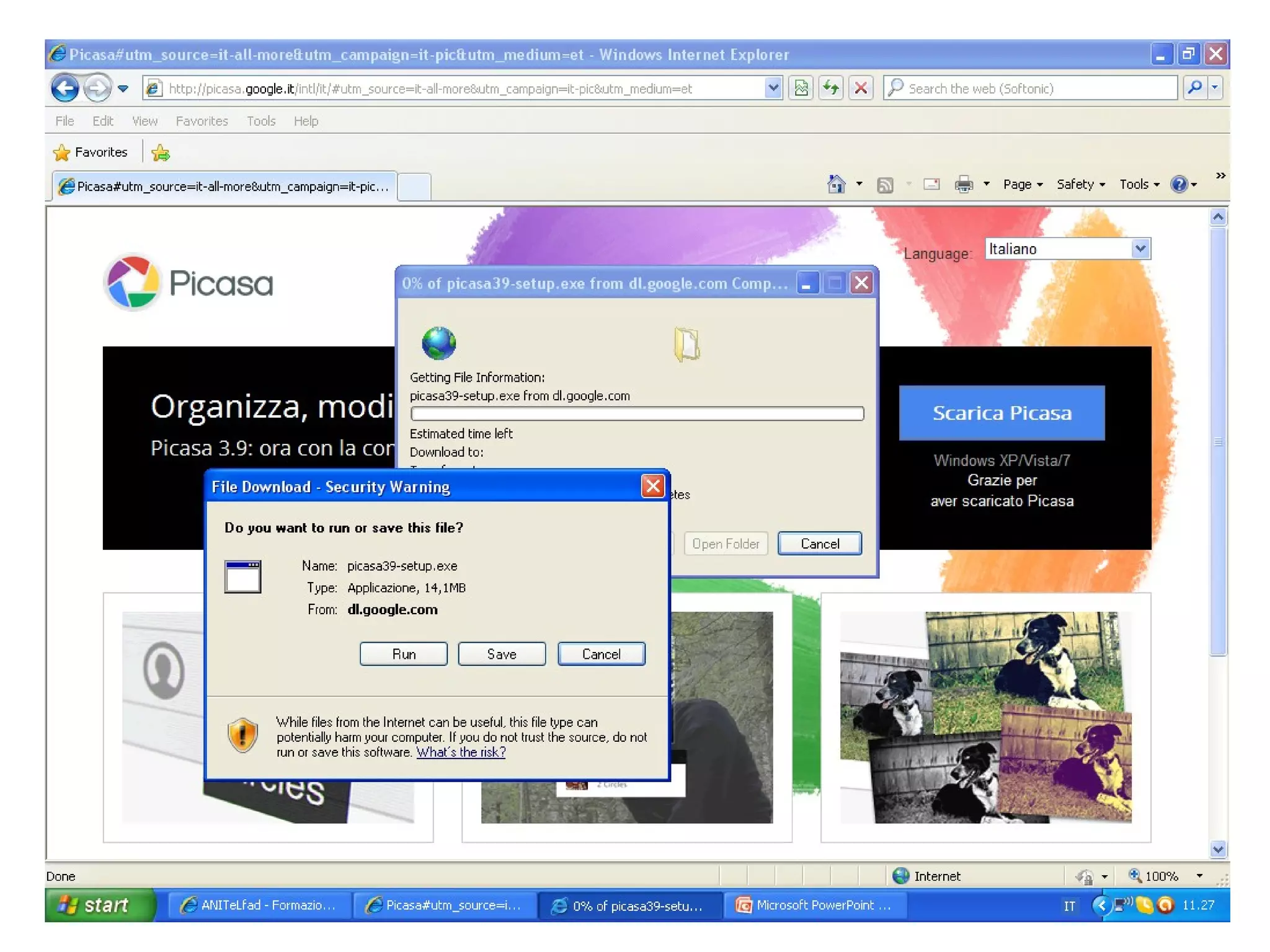Click the search magnifier button
1270x952 pixels.
[1194, 88]
